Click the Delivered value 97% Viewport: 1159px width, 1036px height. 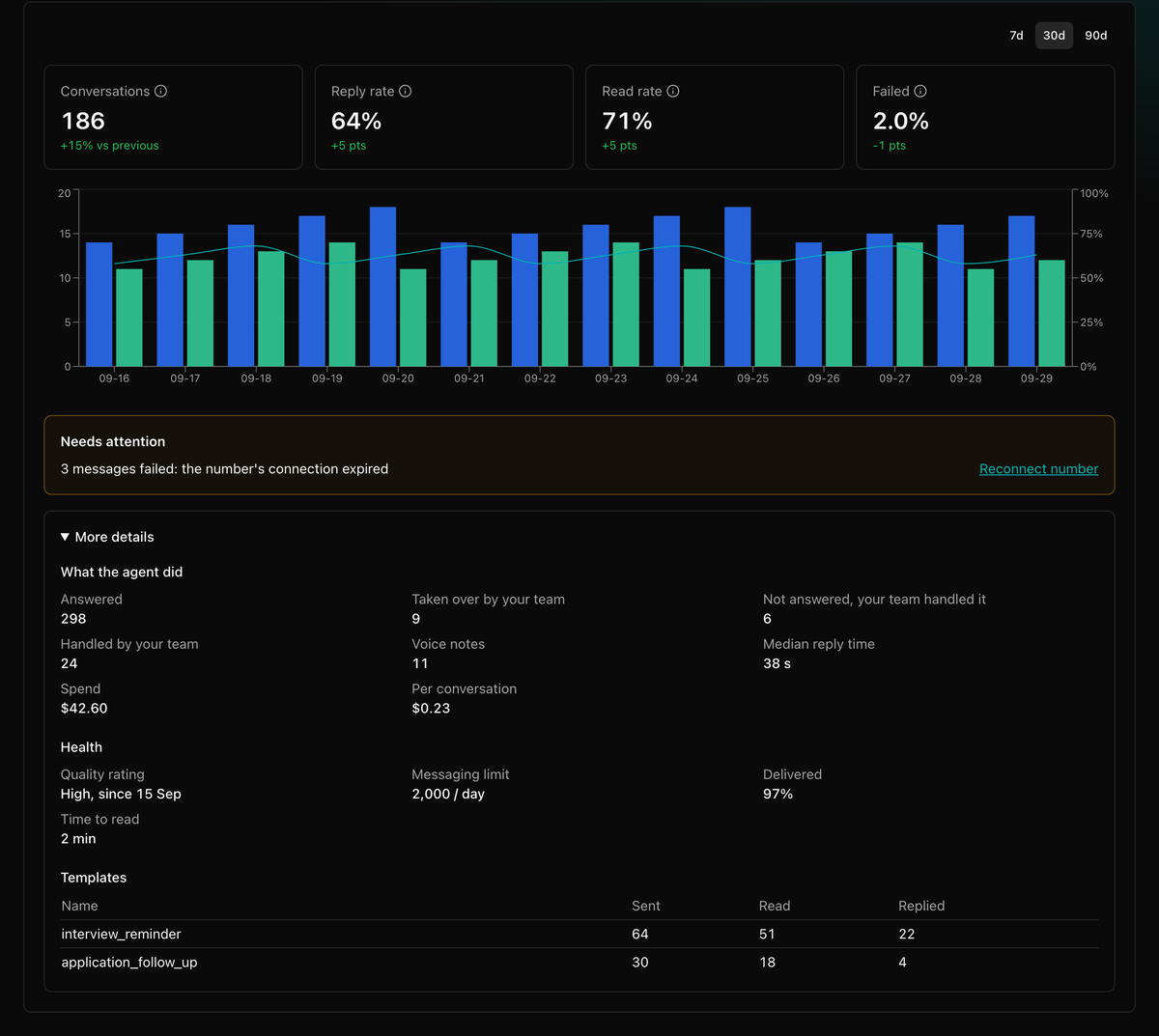click(777, 794)
